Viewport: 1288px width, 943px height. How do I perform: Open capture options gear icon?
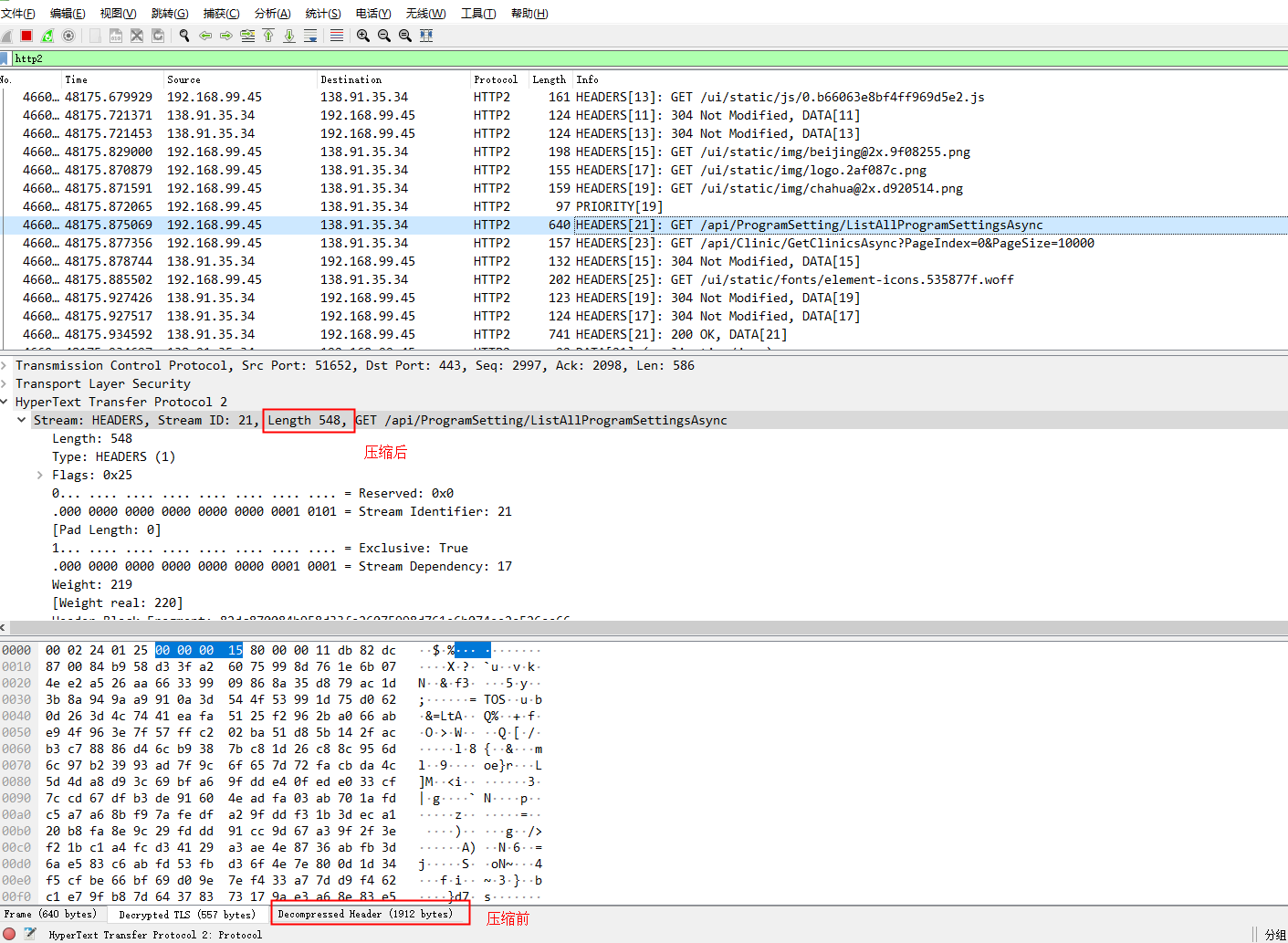(x=68, y=36)
